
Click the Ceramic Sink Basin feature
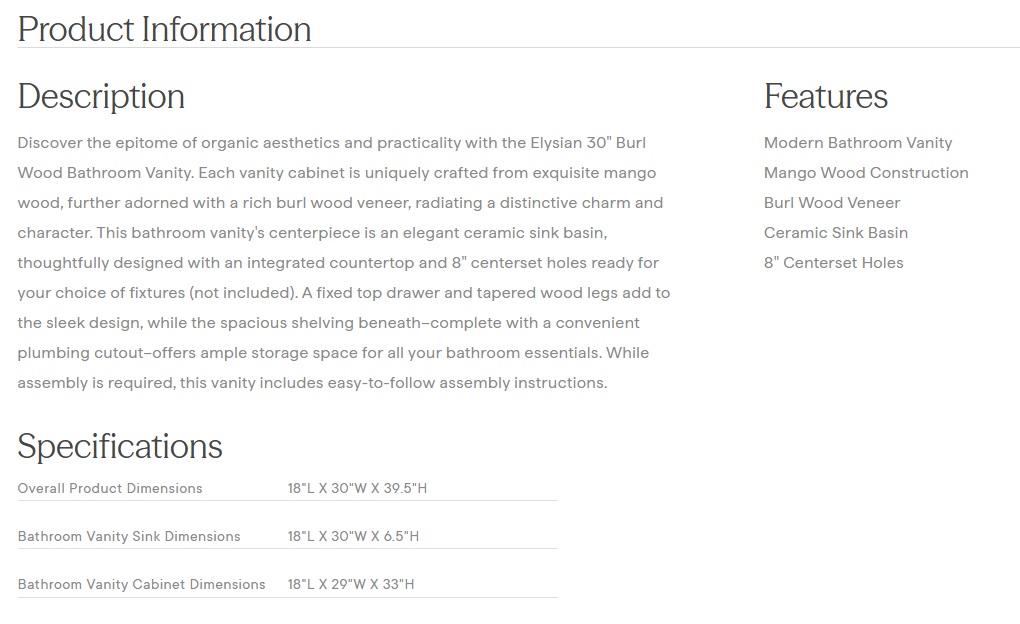tap(835, 233)
